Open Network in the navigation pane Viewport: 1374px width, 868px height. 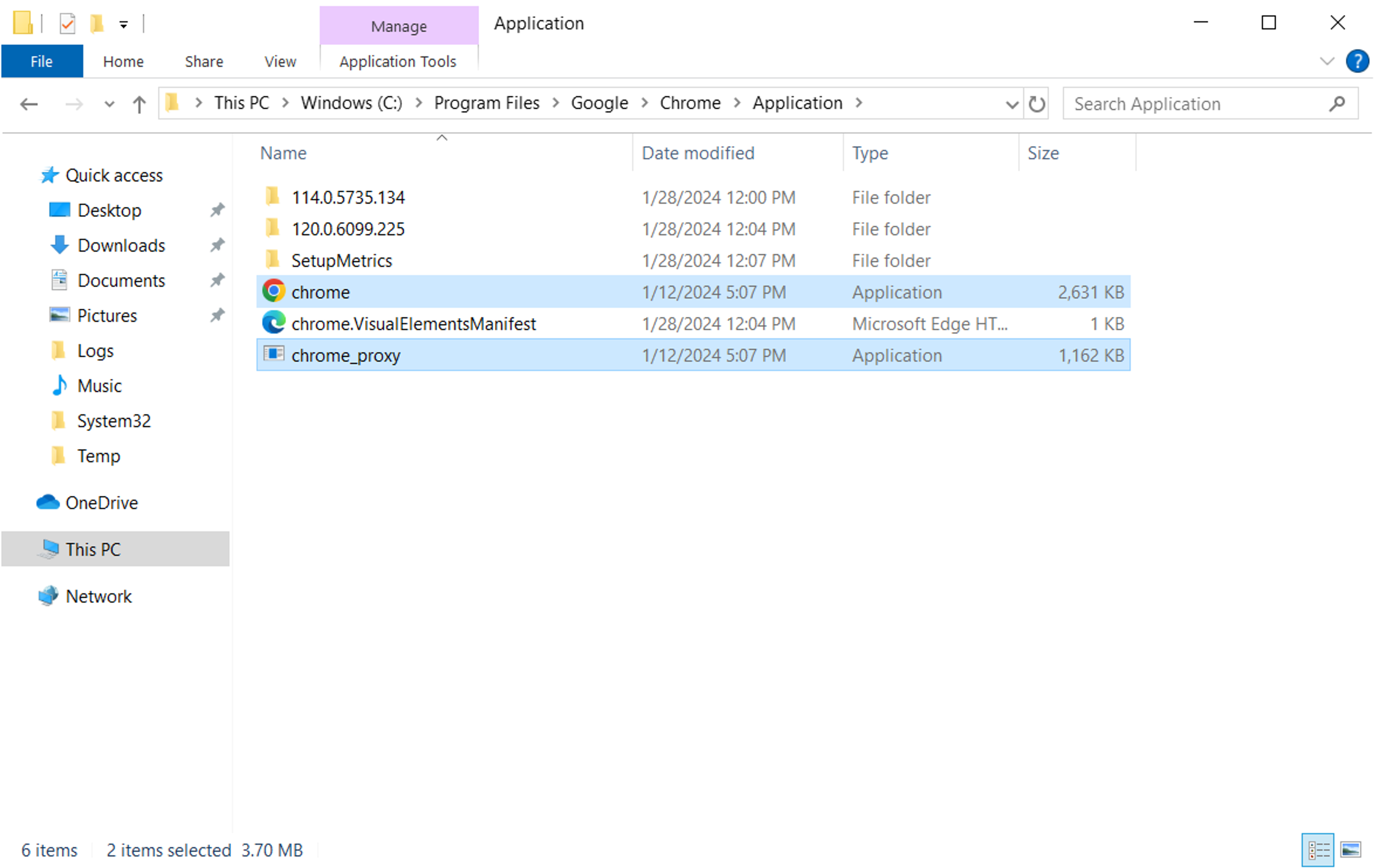click(98, 596)
